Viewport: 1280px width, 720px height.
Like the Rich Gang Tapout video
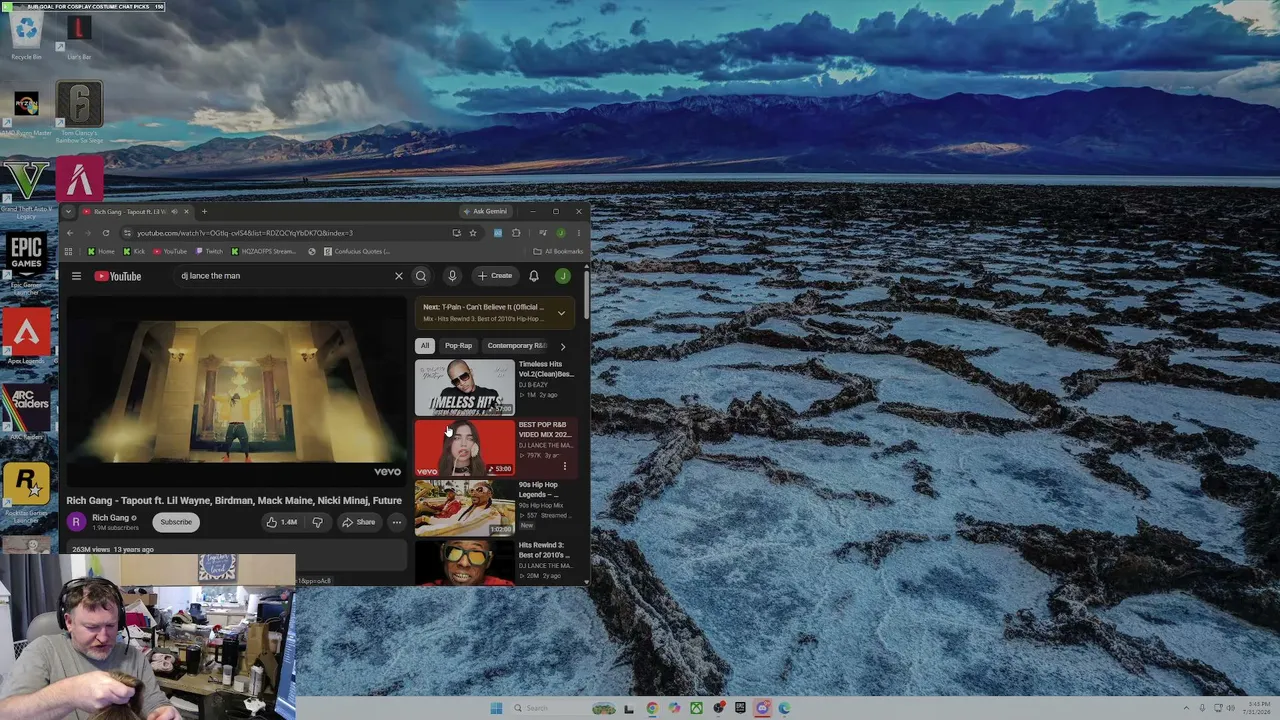coord(282,522)
